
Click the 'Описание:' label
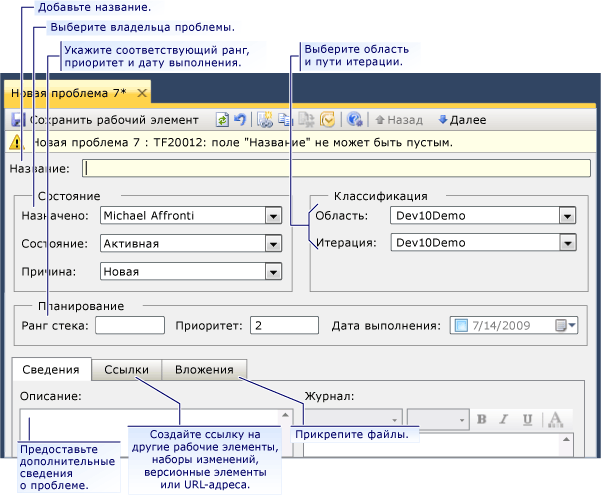click(51, 396)
